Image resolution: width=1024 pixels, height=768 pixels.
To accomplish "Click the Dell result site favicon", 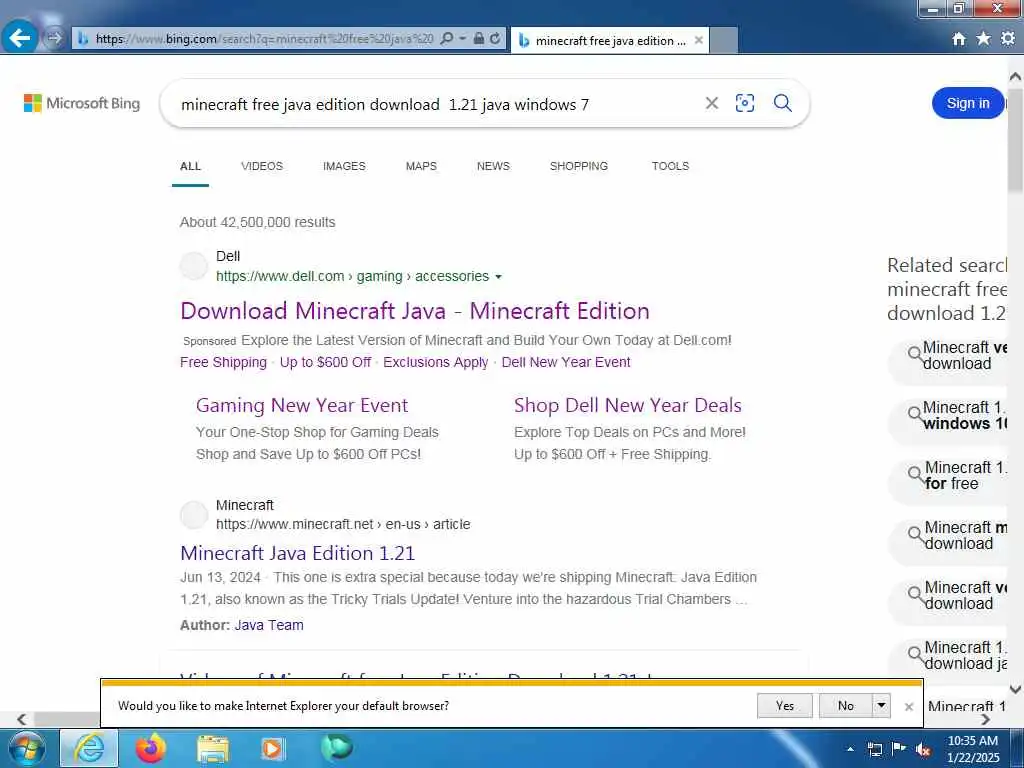I will click(x=194, y=266).
